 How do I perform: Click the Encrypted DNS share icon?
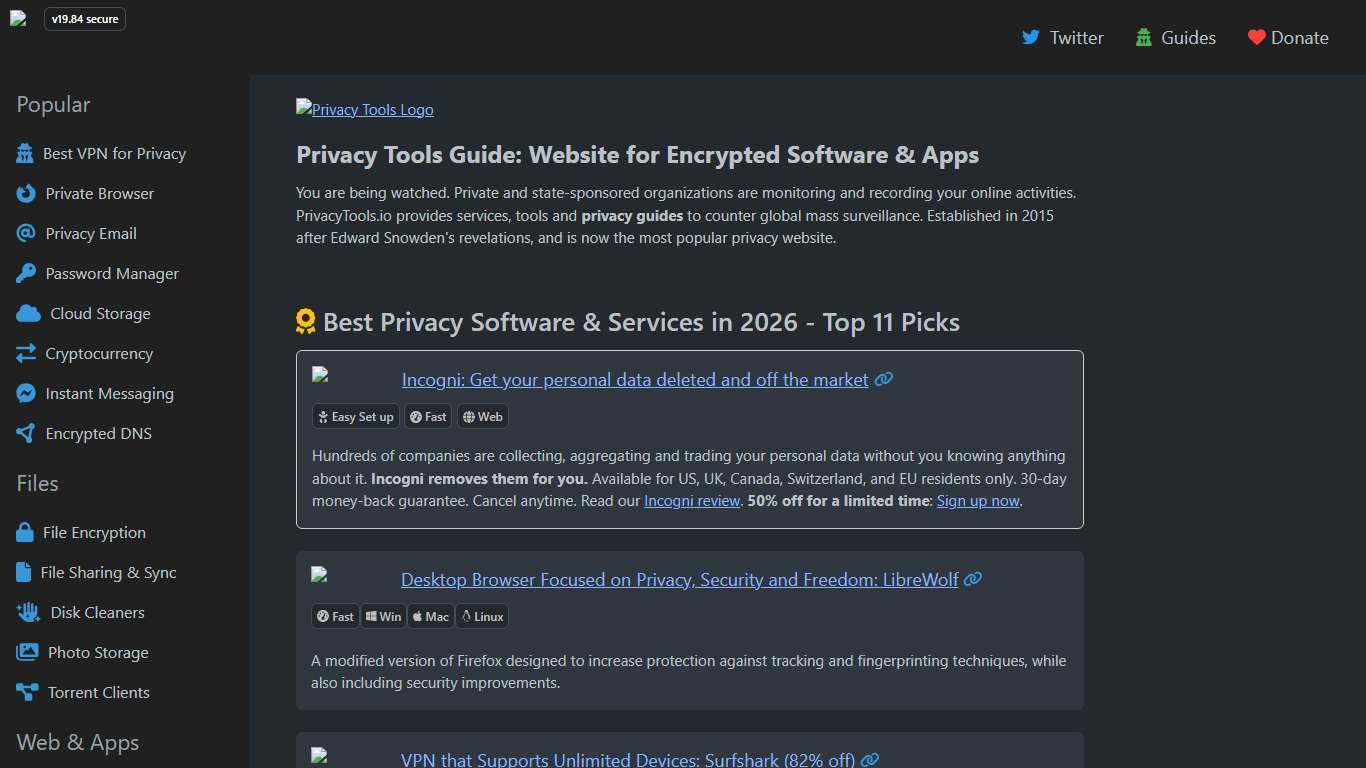[26, 433]
